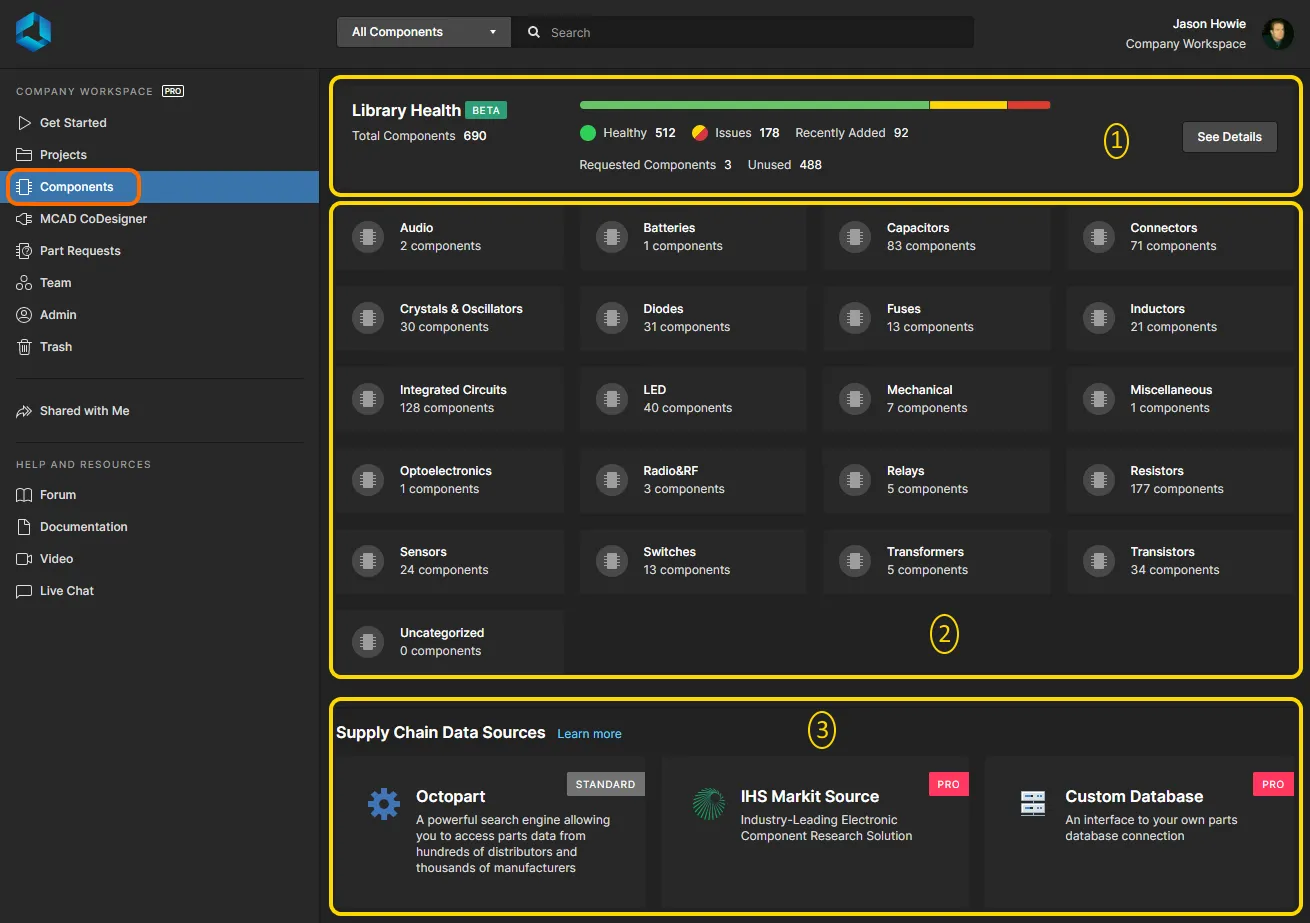Viewport: 1310px width, 923px height.
Task: Click the Forum book icon
Action: [x=24, y=495]
